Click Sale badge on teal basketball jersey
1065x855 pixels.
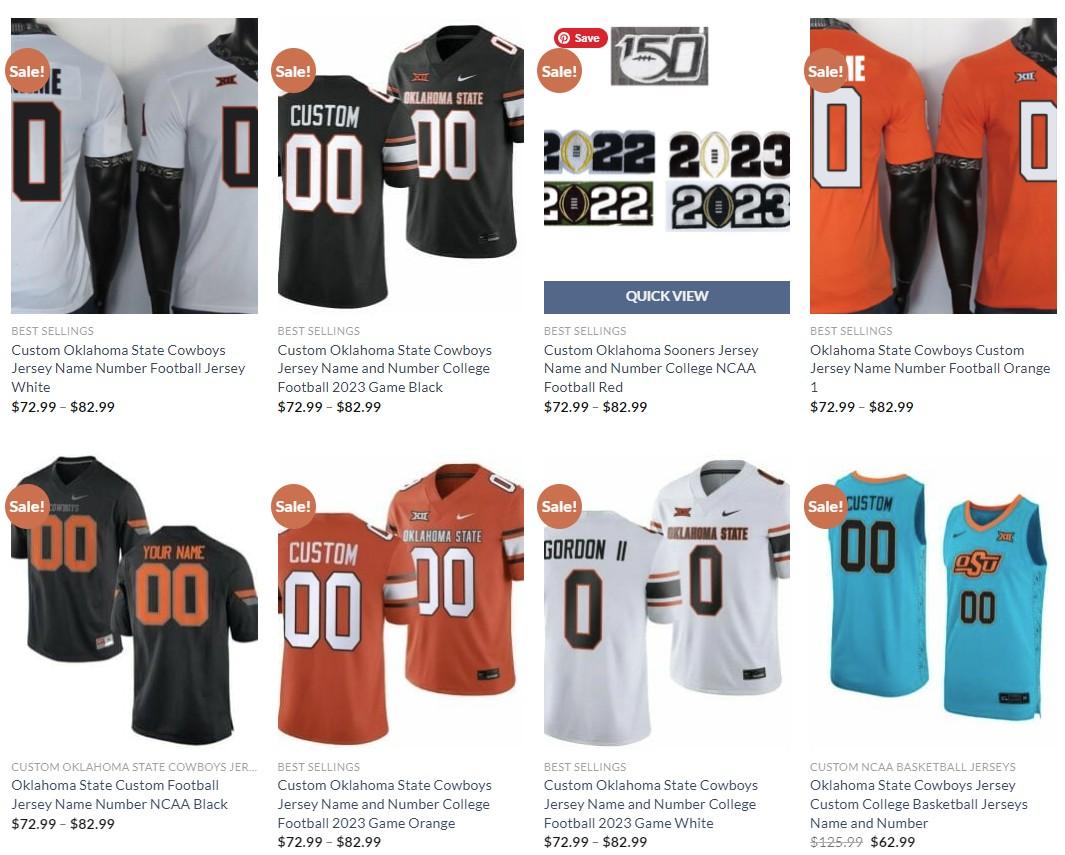[x=825, y=506]
